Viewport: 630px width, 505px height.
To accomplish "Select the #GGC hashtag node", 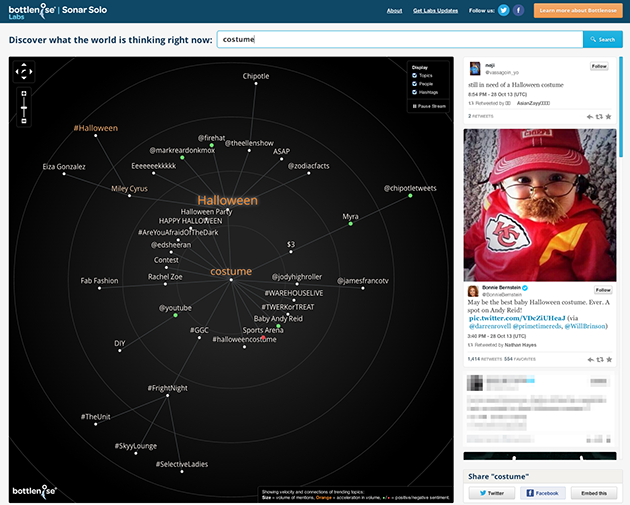I will click(x=199, y=330).
